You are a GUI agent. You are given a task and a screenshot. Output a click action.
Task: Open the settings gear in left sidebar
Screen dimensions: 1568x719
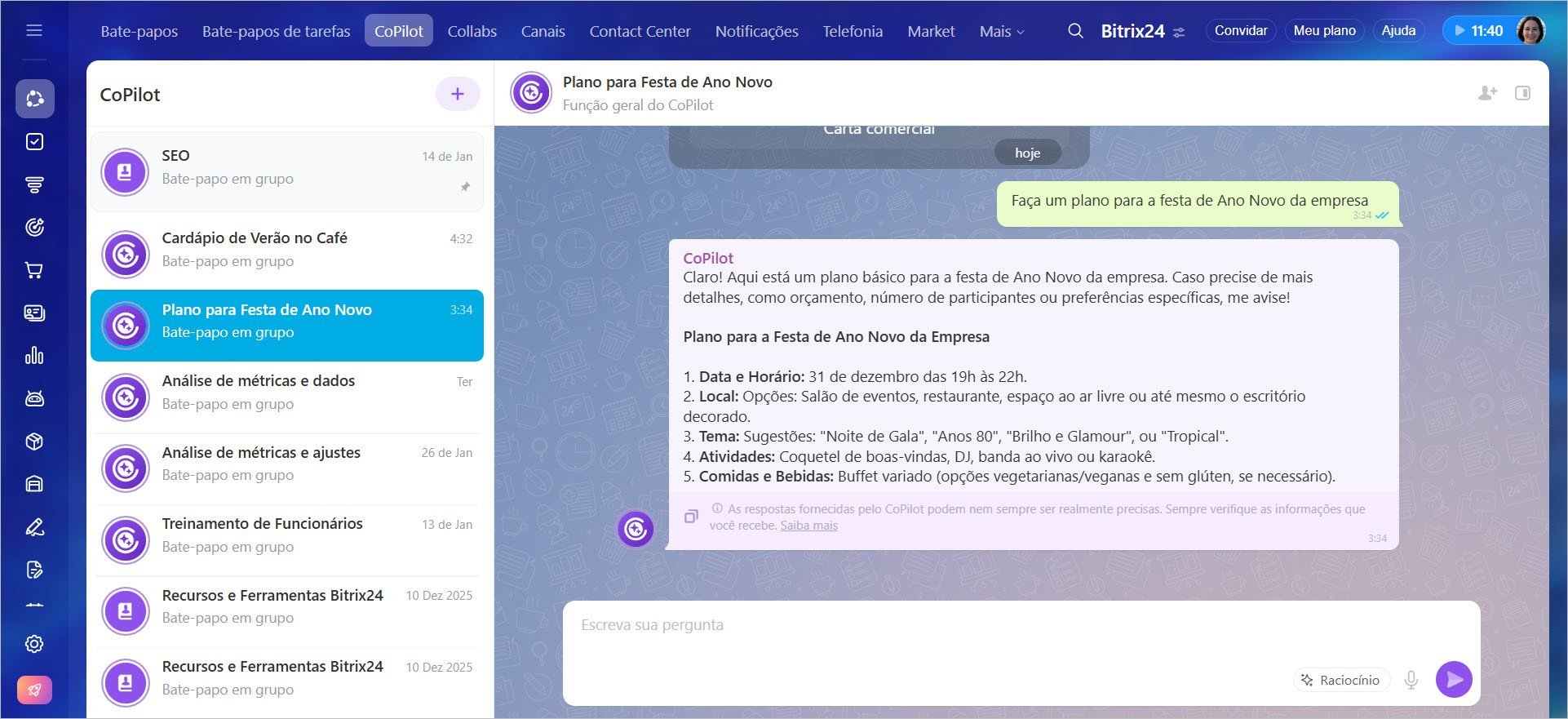point(34,644)
